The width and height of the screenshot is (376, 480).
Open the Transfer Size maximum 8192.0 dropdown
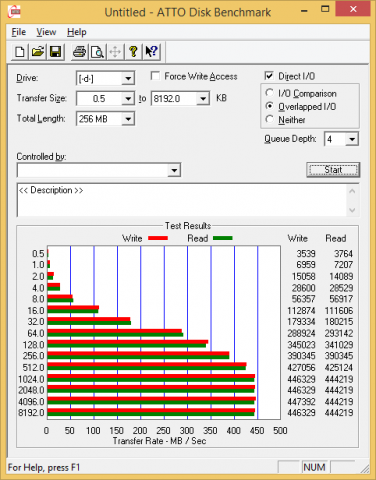click(x=203, y=99)
